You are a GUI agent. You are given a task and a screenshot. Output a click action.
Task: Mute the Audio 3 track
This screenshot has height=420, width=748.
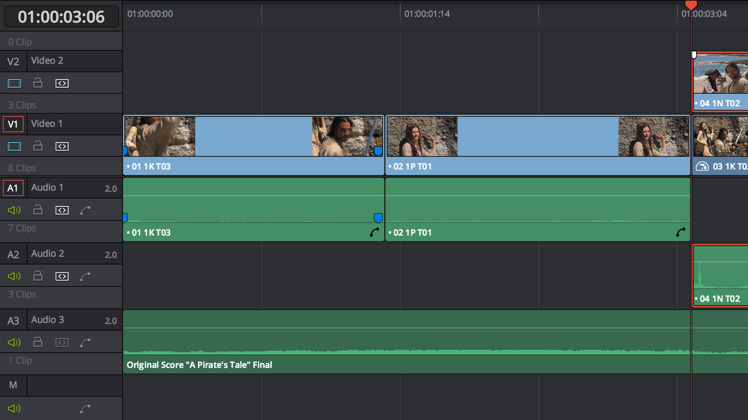(14, 342)
